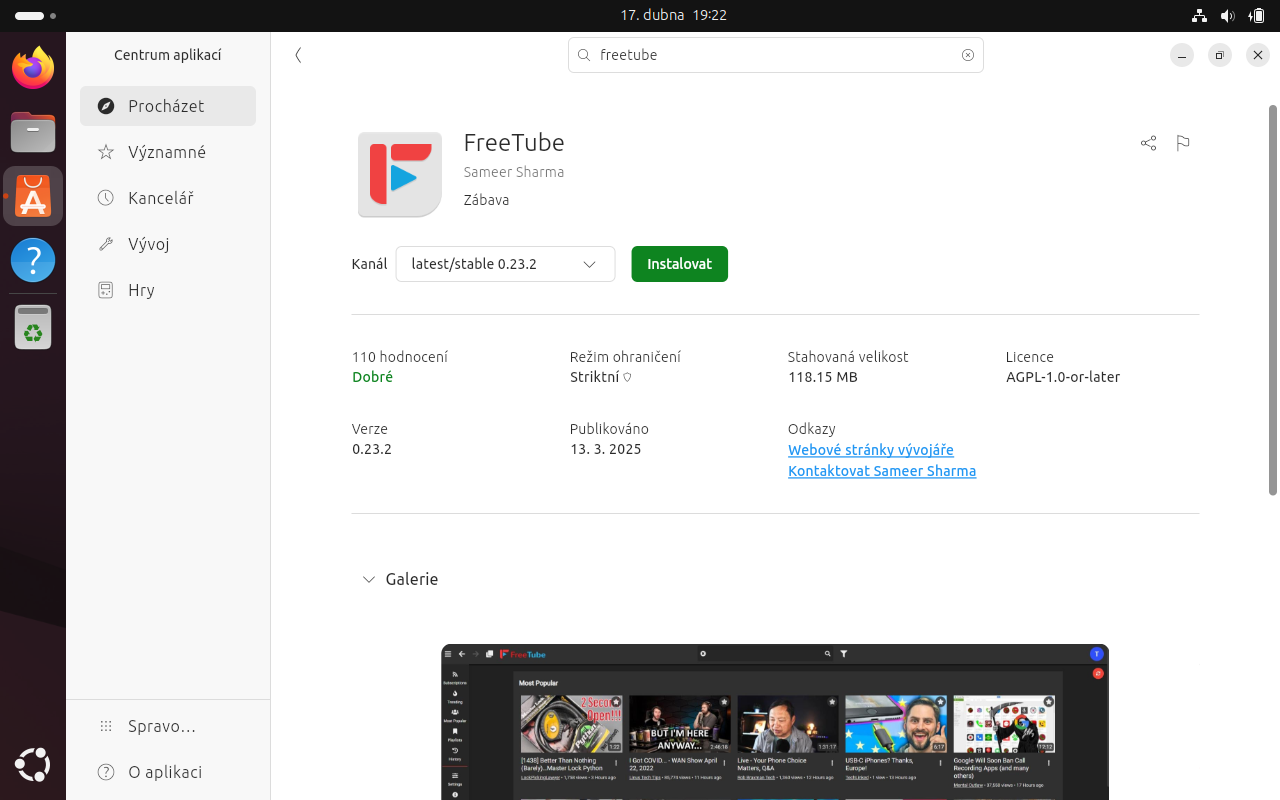Viewport: 1280px width, 800px height.
Task: Click the Stahovaná velikost label
Action: click(848, 357)
